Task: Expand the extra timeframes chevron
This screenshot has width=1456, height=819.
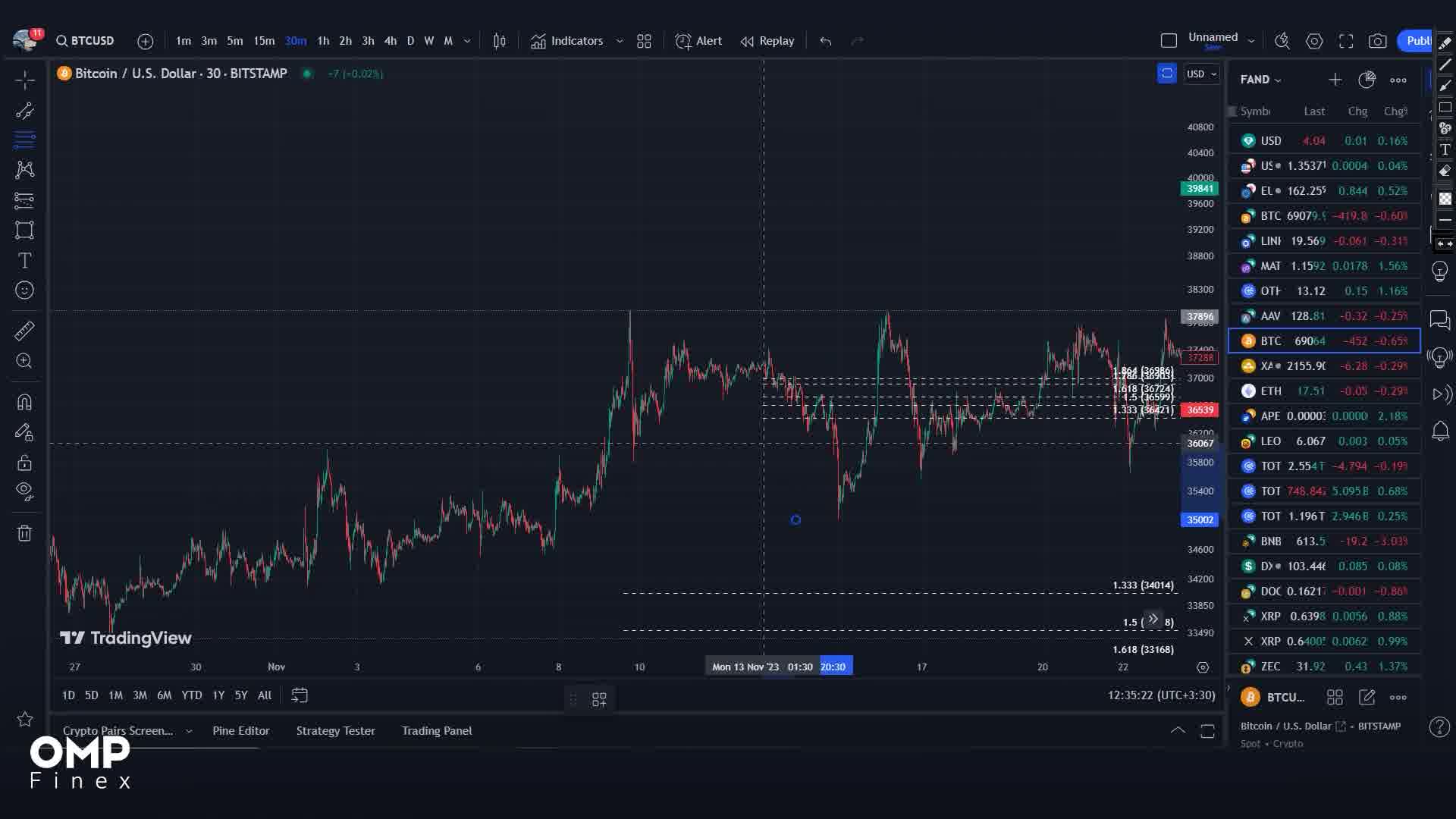Action: coord(466,41)
